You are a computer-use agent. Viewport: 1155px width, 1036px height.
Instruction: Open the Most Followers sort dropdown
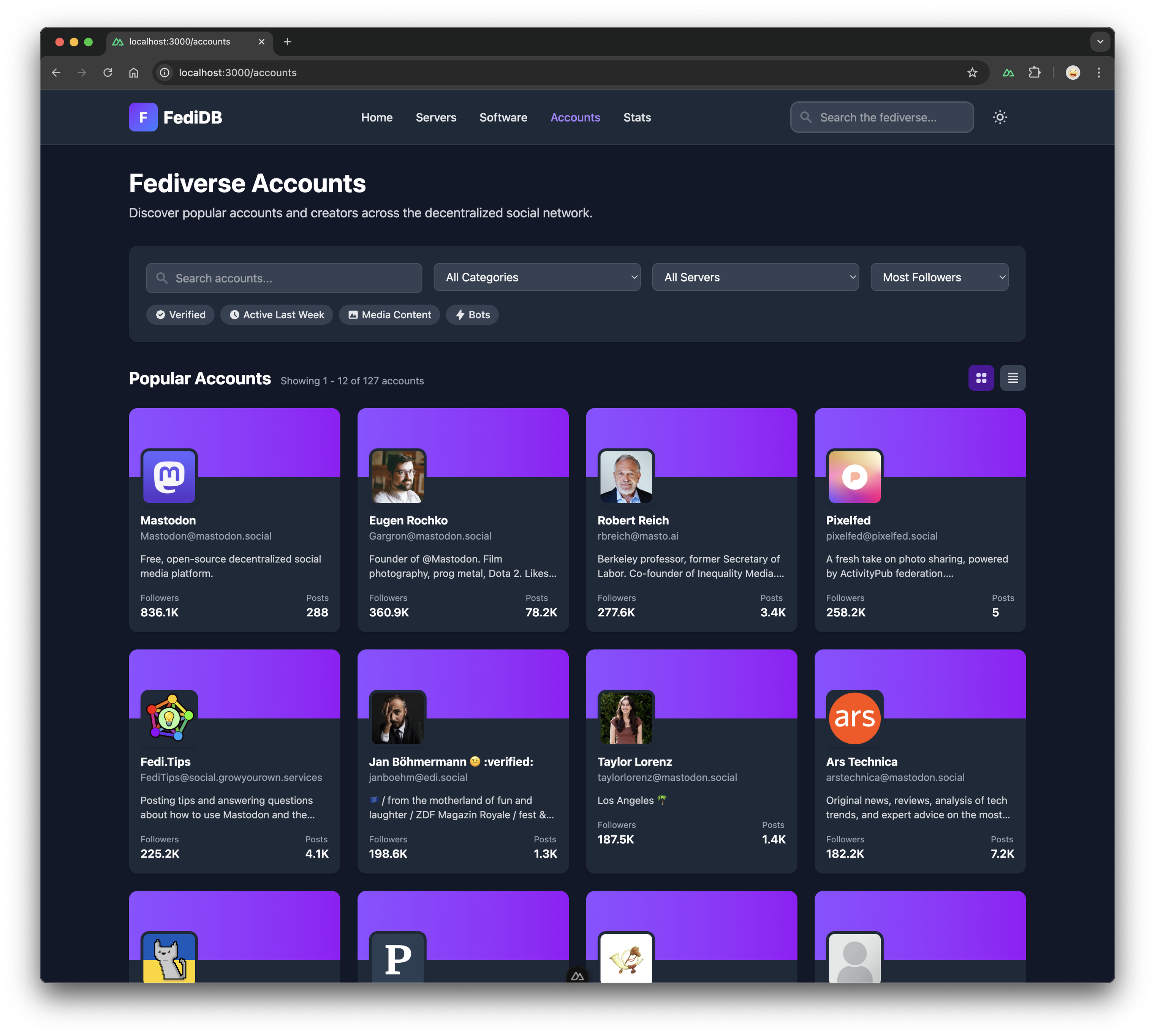[x=939, y=277]
